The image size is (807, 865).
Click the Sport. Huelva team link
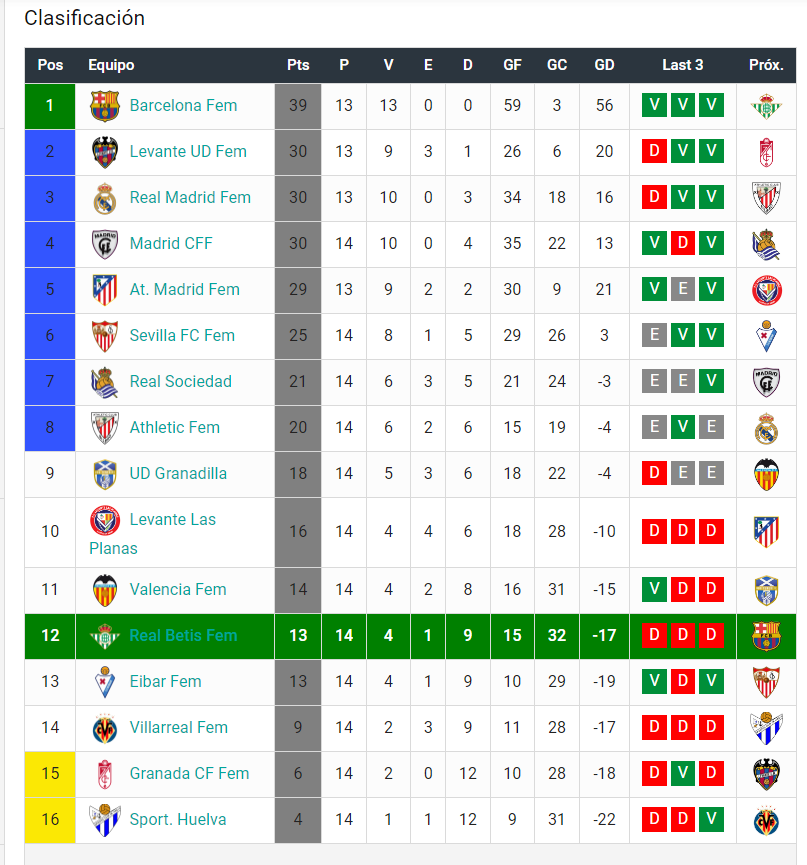pos(178,820)
